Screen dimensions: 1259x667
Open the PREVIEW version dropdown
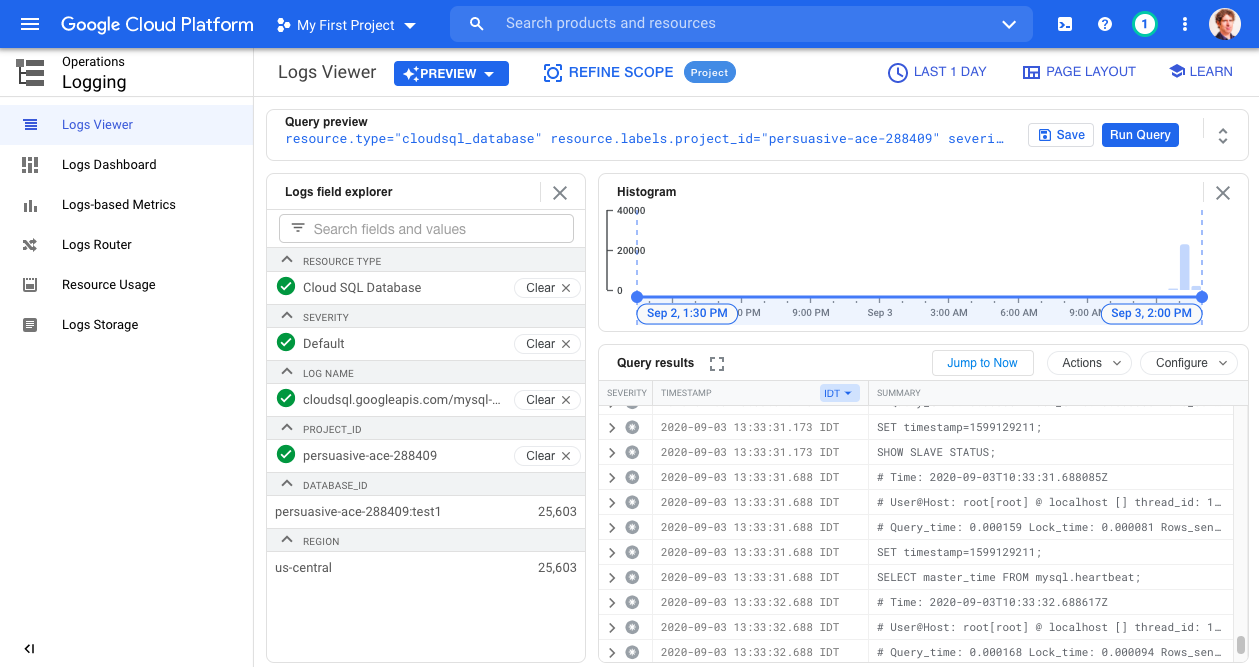(x=451, y=74)
